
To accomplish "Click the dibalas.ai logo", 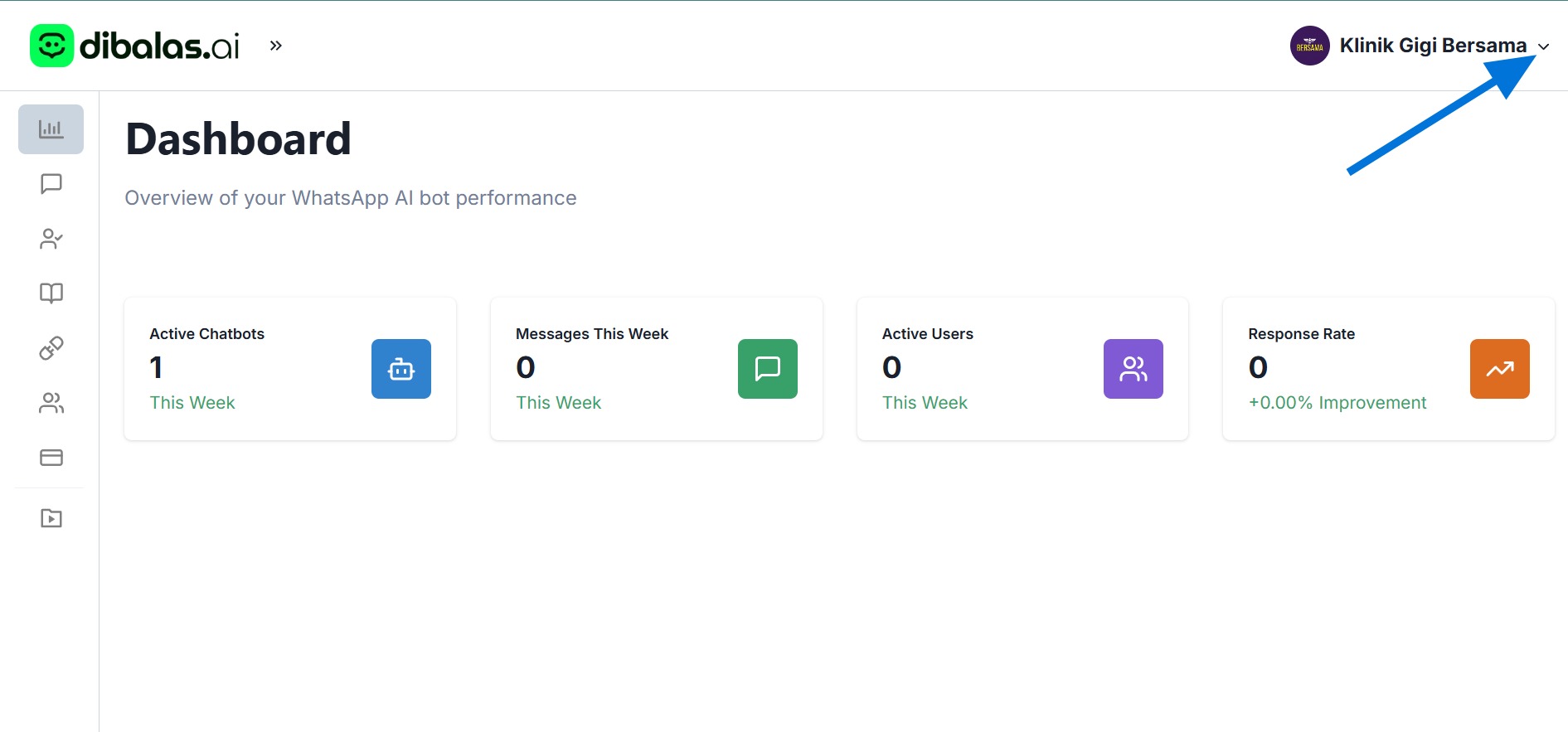I will point(135,46).
